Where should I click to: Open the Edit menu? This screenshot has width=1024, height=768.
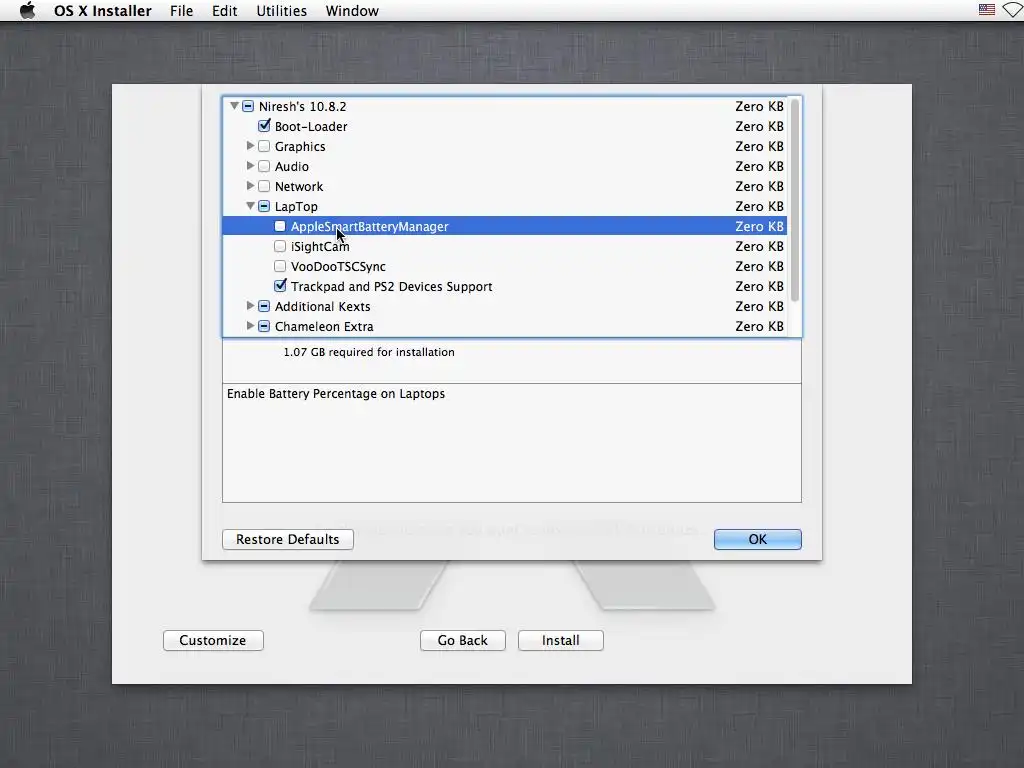(224, 10)
